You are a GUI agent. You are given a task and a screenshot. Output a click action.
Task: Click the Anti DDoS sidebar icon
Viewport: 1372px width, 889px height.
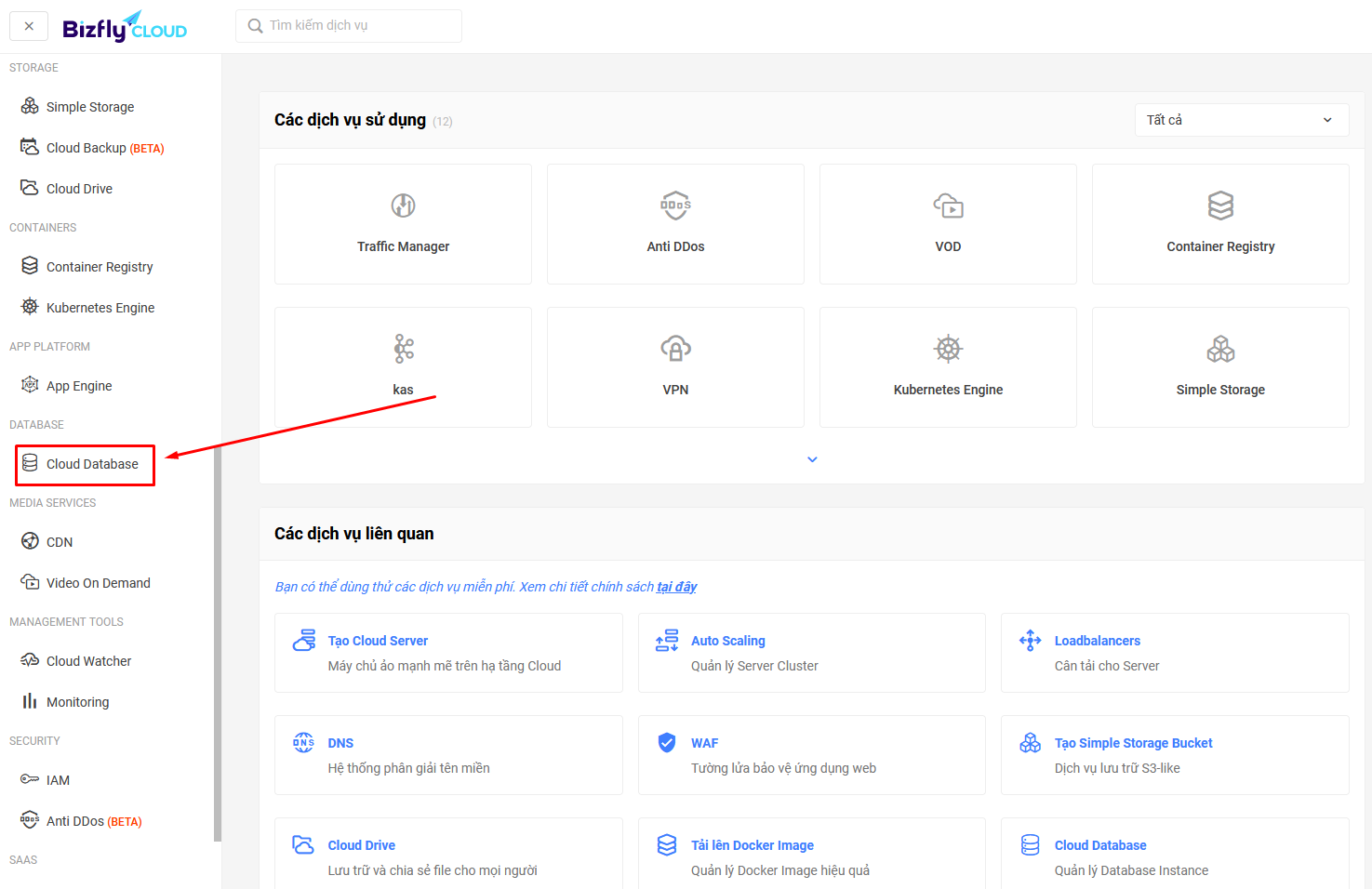click(30, 820)
